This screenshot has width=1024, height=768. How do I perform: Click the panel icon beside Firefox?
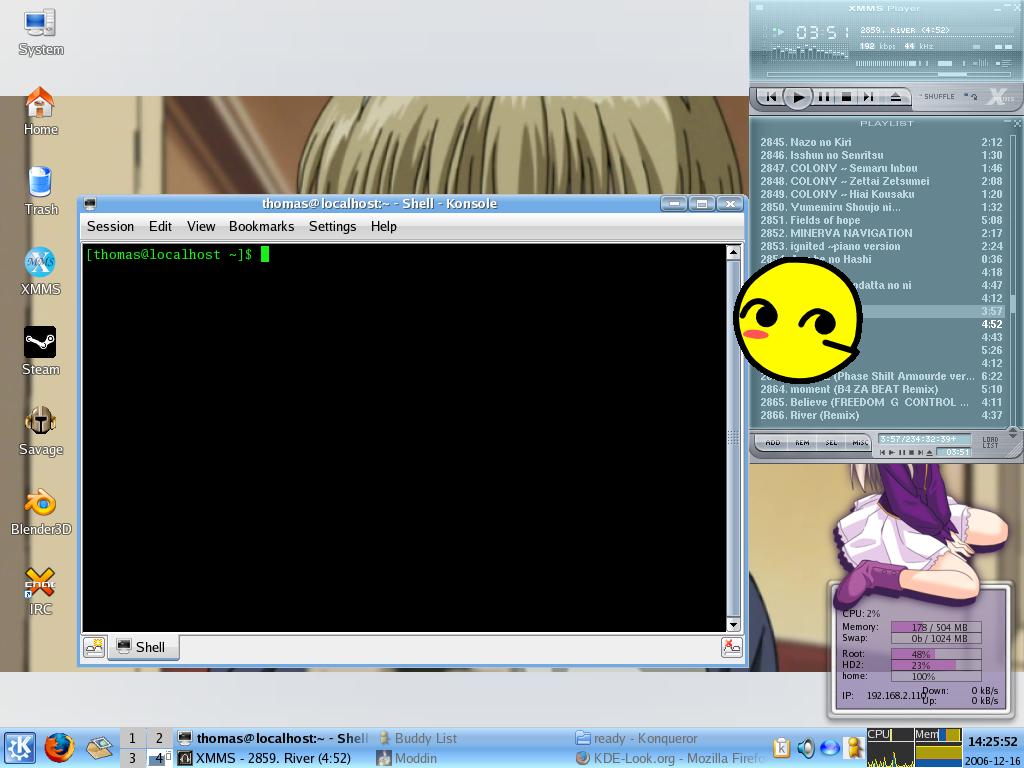pyautogui.click(x=99, y=748)
